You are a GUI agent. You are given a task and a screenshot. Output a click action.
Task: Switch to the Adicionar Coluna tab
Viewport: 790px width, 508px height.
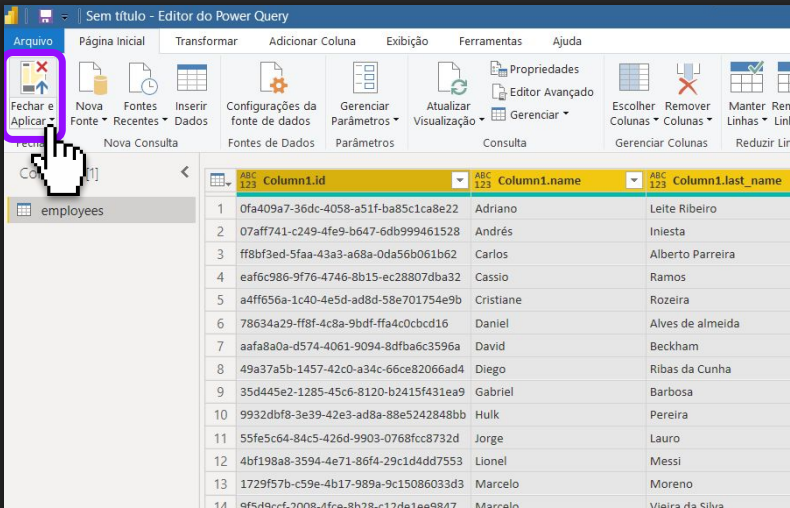click(312, 41)
